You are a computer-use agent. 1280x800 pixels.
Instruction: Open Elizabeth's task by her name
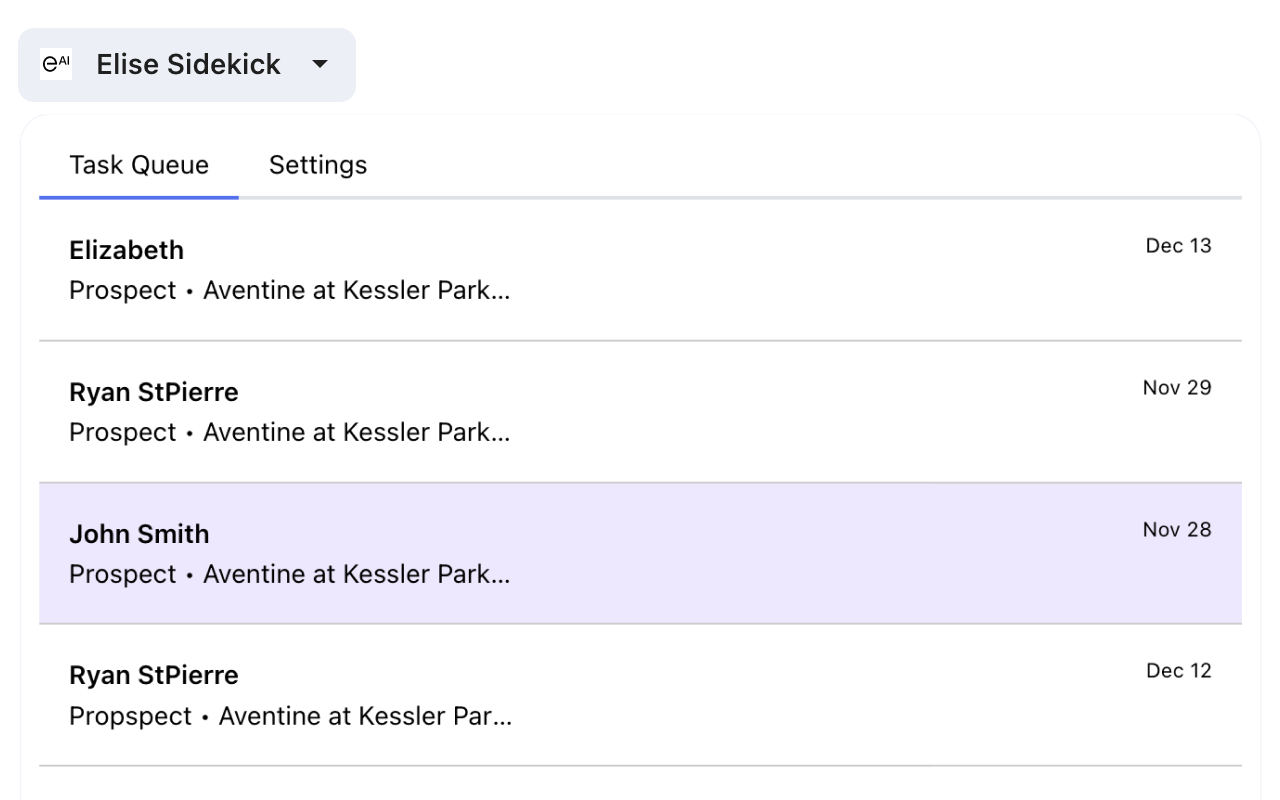point(126,250)
